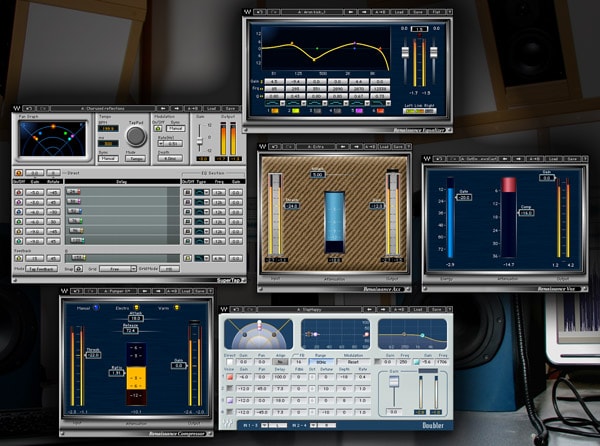600x446 pixels.
Task: Click the Tap Pad knob in SuperTap
Action: click(x=135, y=136)
